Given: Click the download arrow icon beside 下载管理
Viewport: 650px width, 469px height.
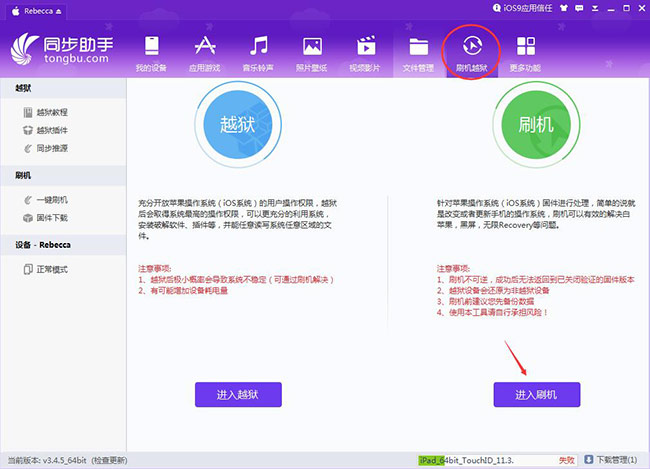Looking at the screenshot, I should pyautogui.click(x=589, y=459).
